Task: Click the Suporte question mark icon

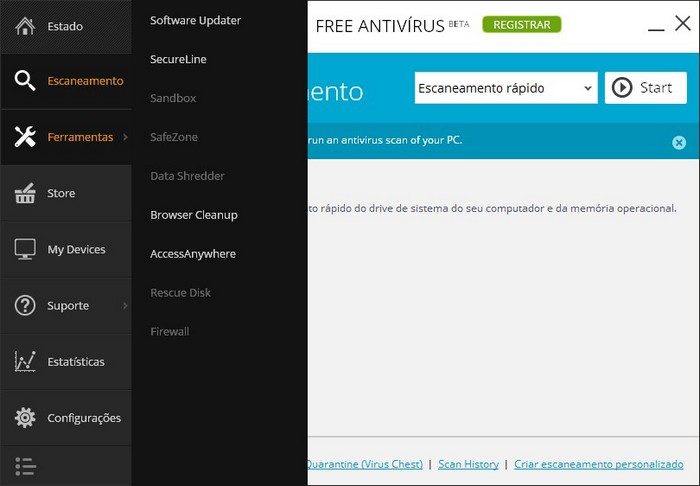Action: click(25, 305)
